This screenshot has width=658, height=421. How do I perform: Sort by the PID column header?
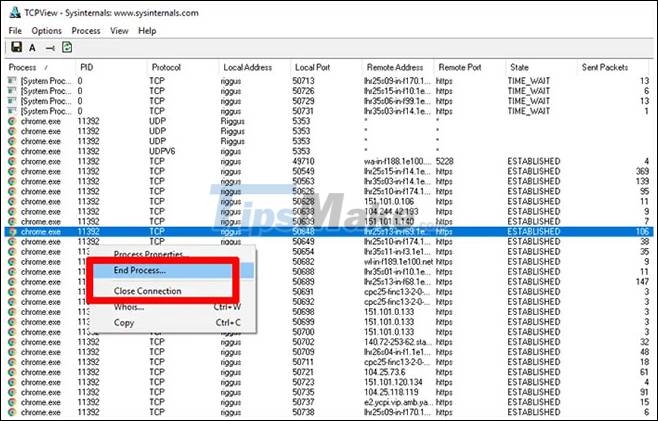pyautogui.click(x=111, y=67)
